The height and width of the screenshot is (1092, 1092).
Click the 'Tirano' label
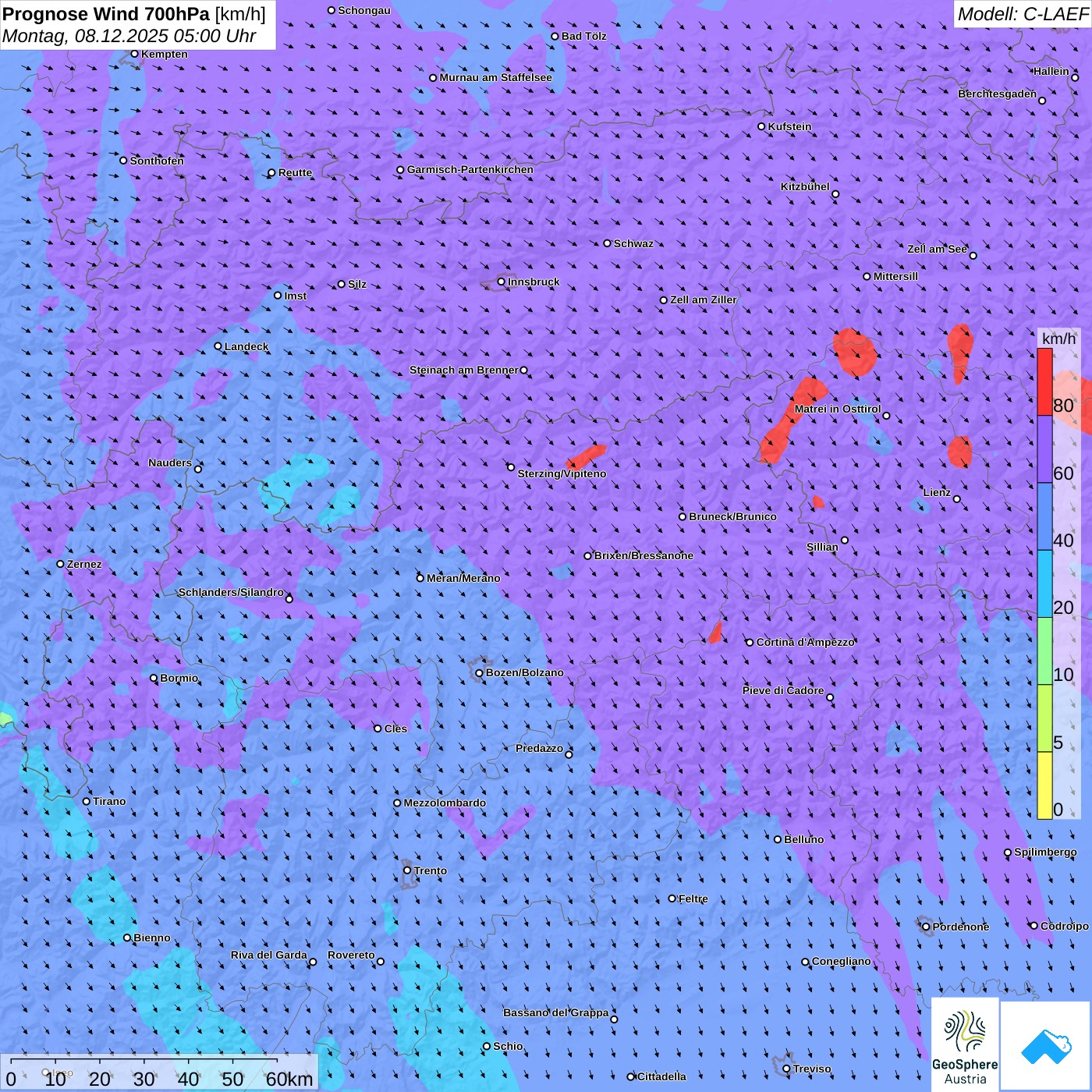(x=109, y=801)
